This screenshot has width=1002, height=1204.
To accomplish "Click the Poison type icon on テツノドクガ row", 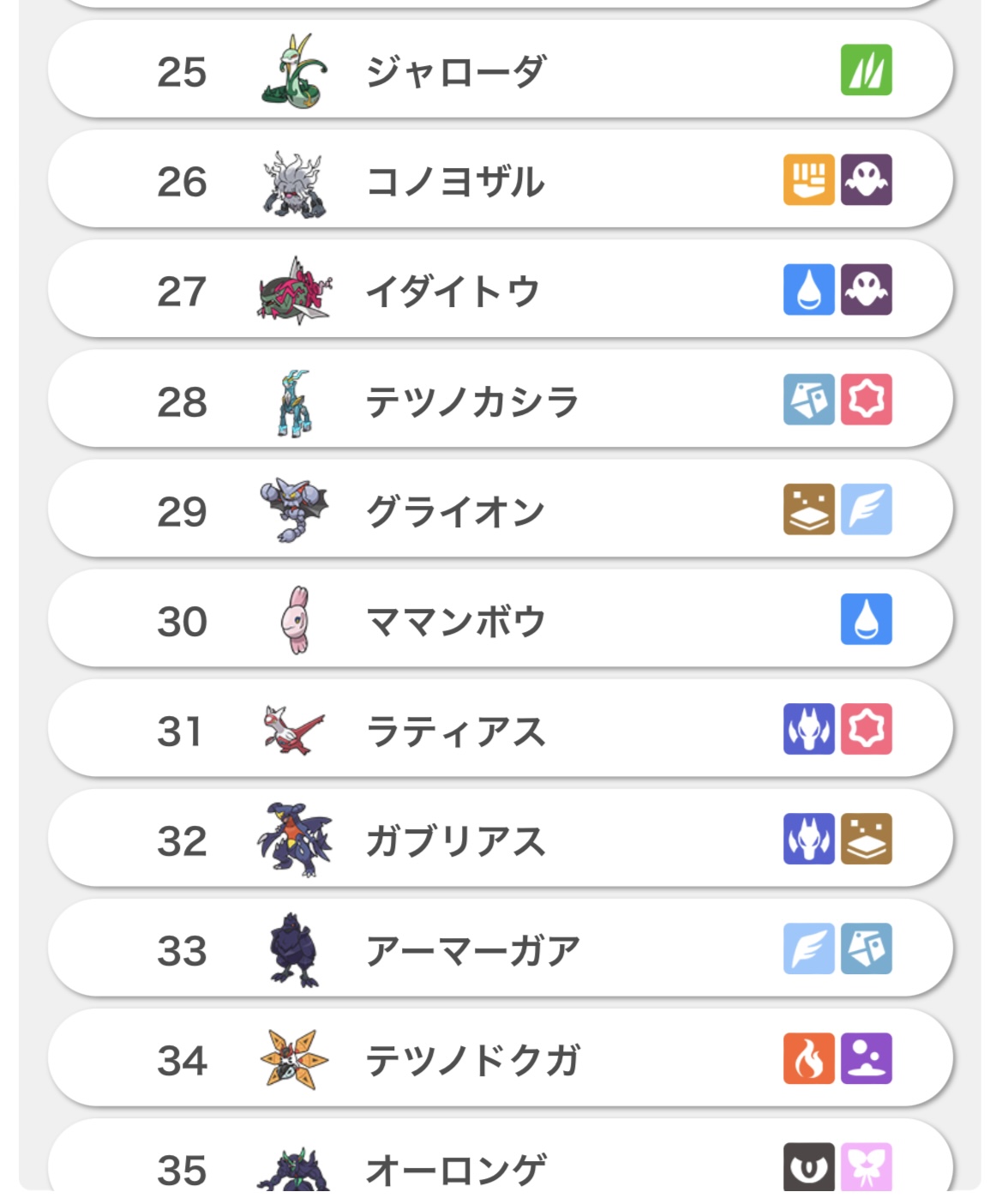I will click(866, 1058).
